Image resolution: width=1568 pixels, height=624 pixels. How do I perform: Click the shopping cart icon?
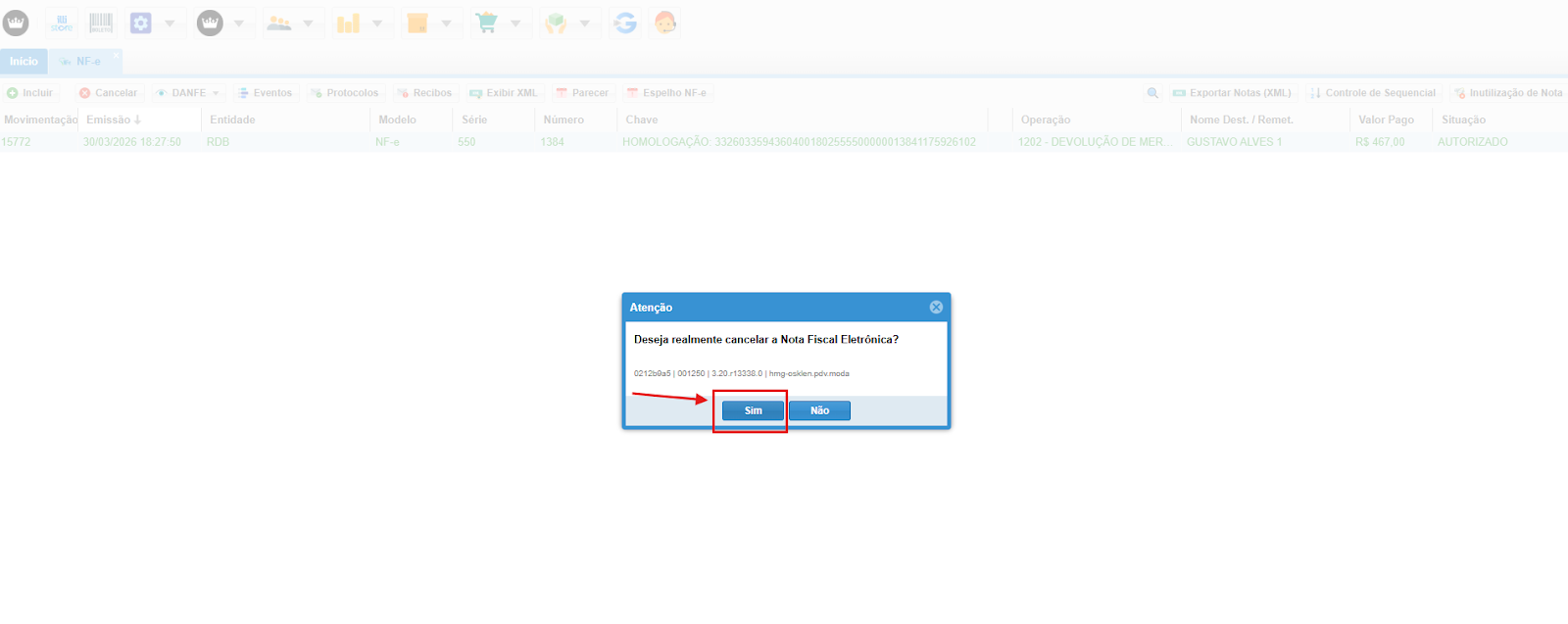tap(486, 23)
